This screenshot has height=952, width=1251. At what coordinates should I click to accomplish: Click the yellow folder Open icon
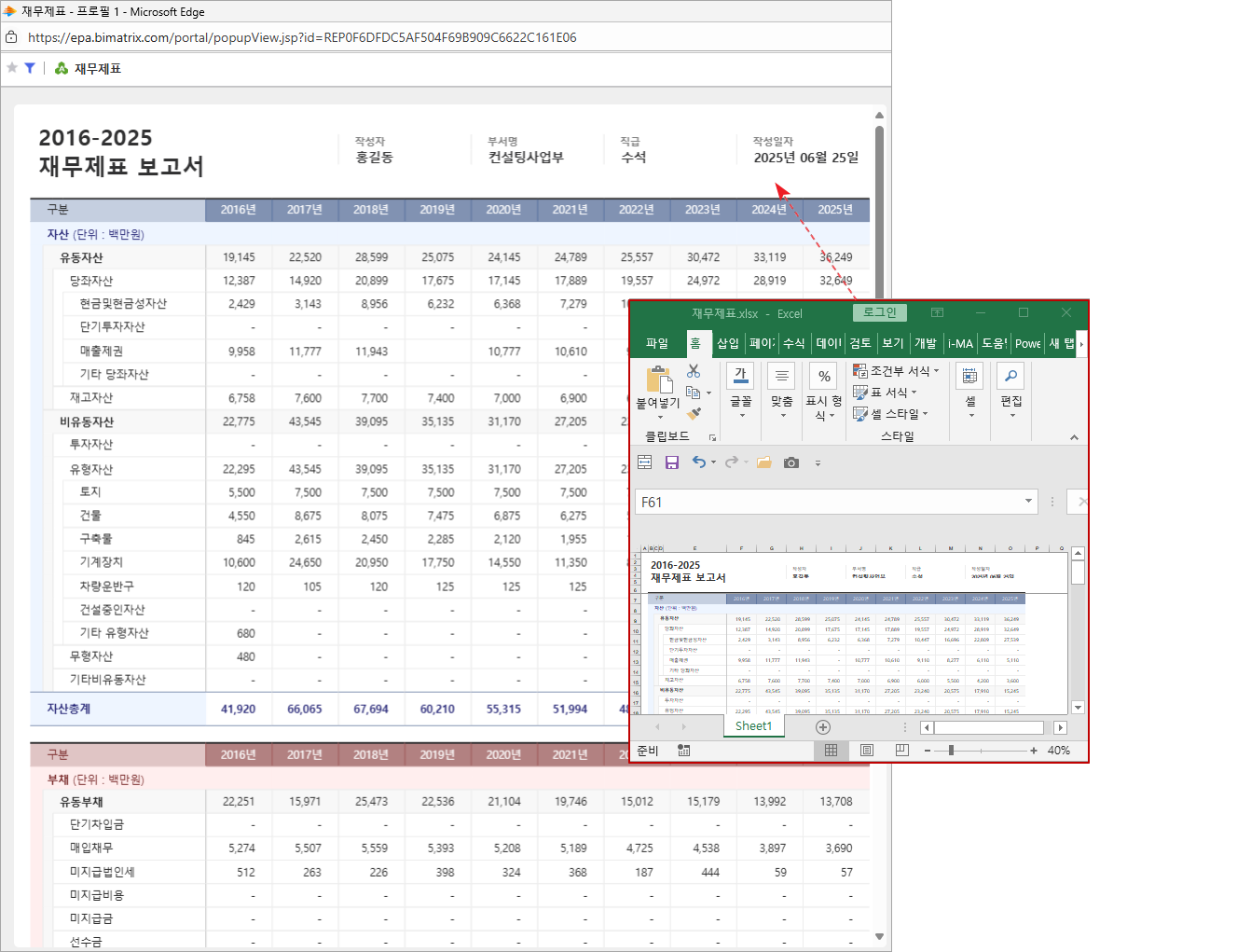point(764,462)
